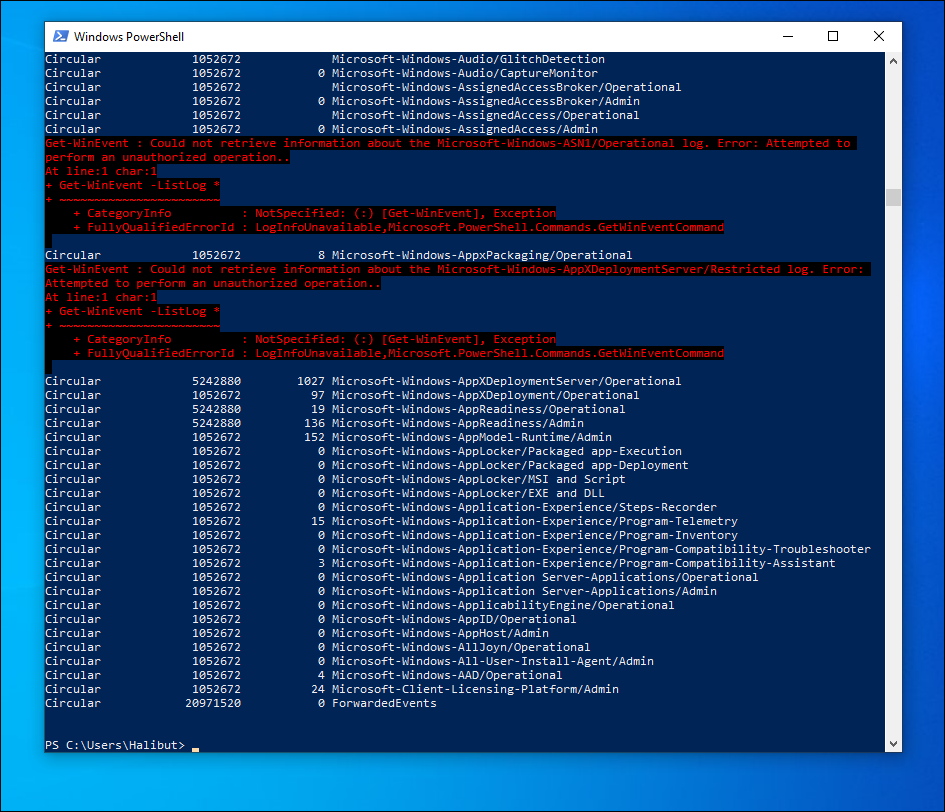Click the ForwardedEvents log name
This screenshot has width=945, height=812.
pos(384,703)
